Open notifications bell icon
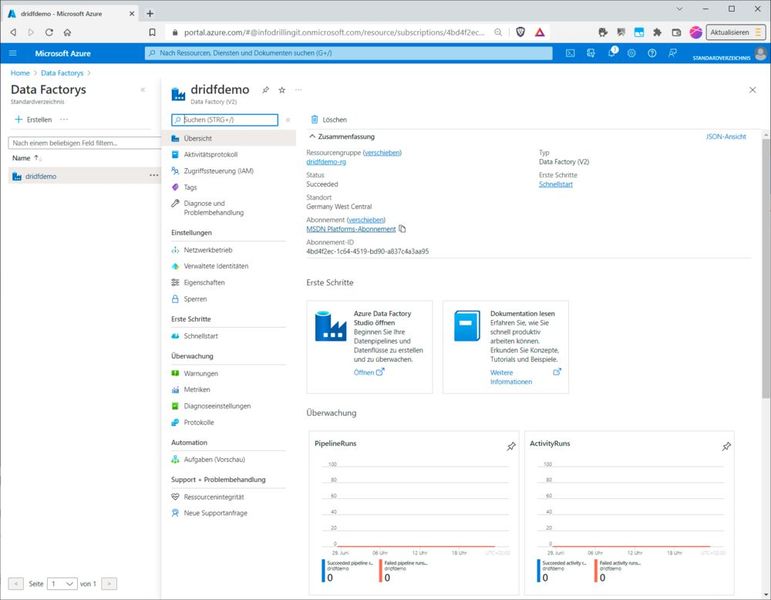The image size is (771, 600). 611,53
